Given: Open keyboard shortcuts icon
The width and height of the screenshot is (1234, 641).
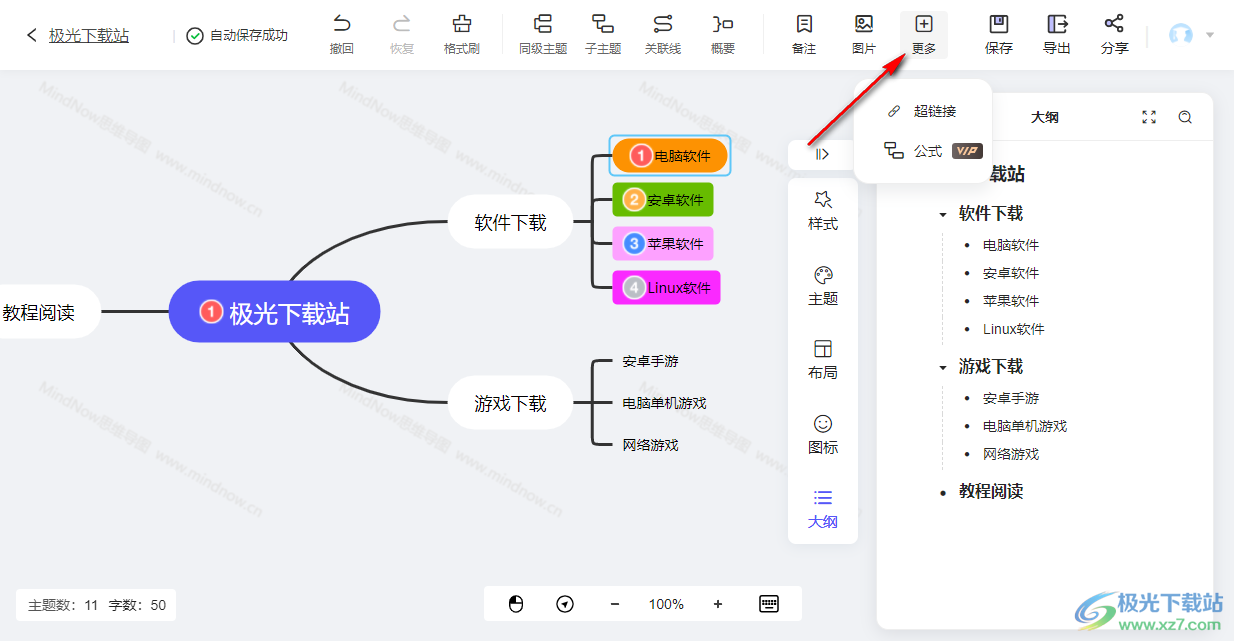Looking at the screenshot, I should point(769,604).
